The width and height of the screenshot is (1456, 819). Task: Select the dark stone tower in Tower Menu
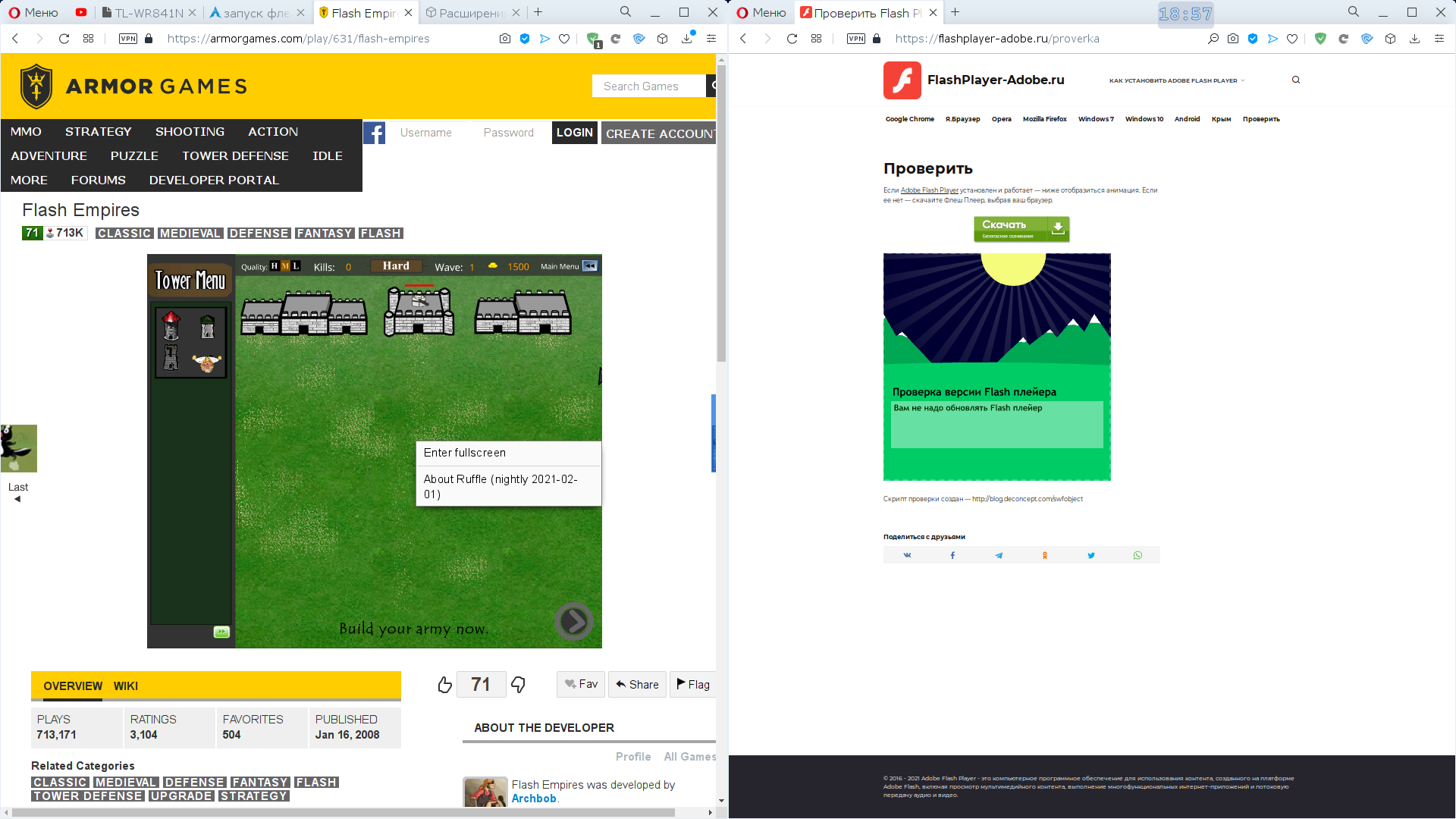(171, 357)
